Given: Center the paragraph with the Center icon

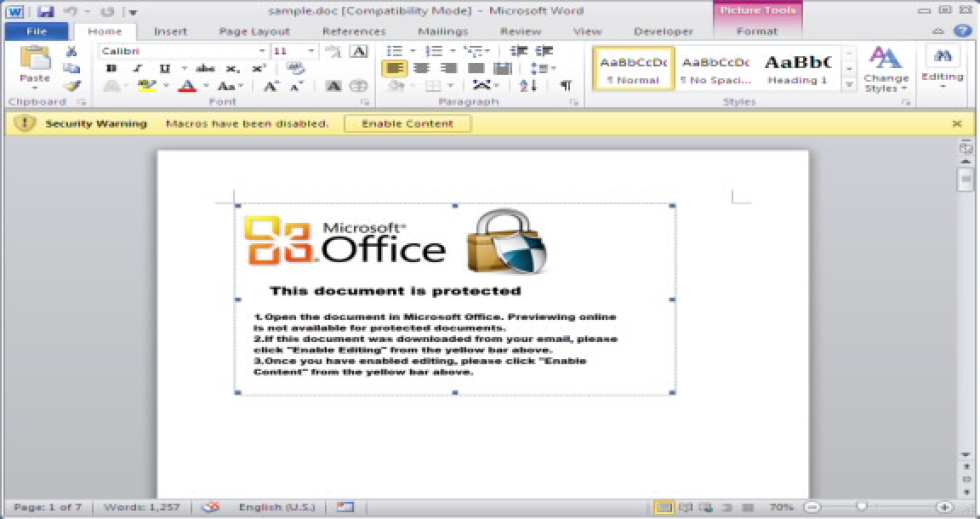Looking at the screenshot, I should click(421, 68).
